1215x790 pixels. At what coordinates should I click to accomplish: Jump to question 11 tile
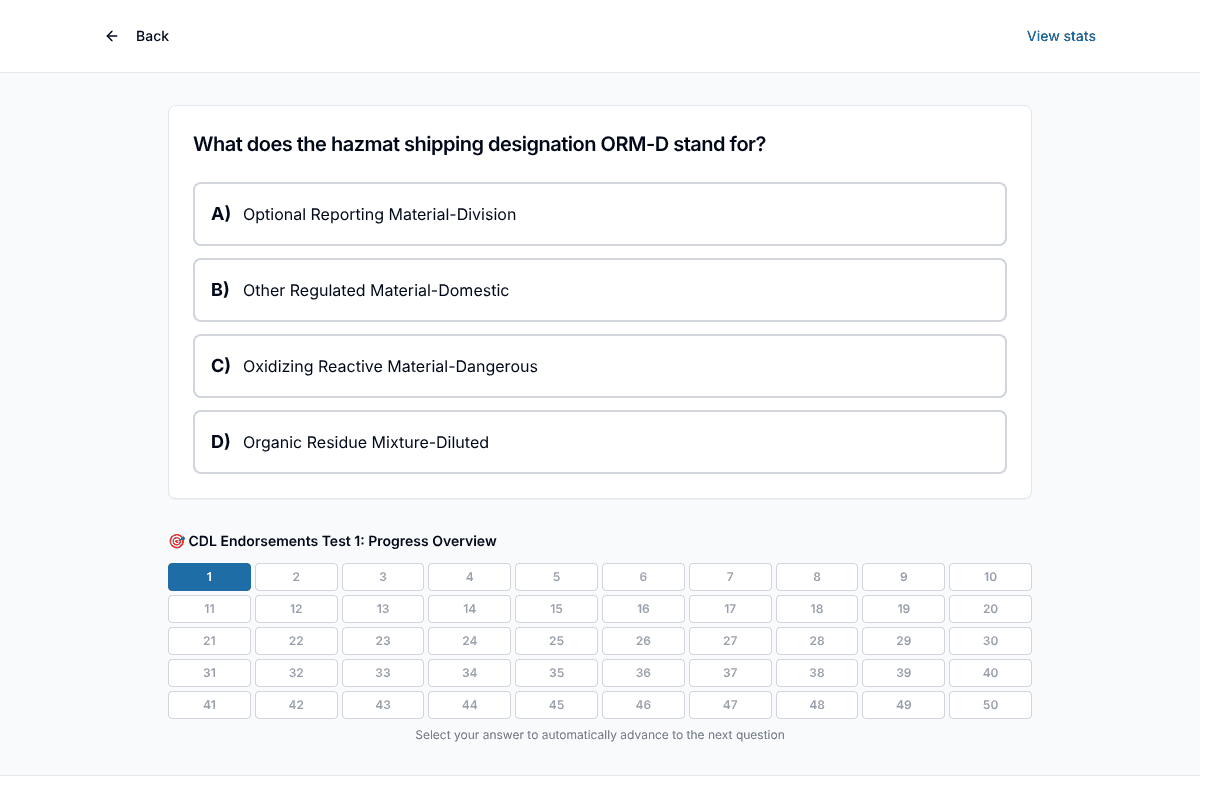click(x=209, y=609)
